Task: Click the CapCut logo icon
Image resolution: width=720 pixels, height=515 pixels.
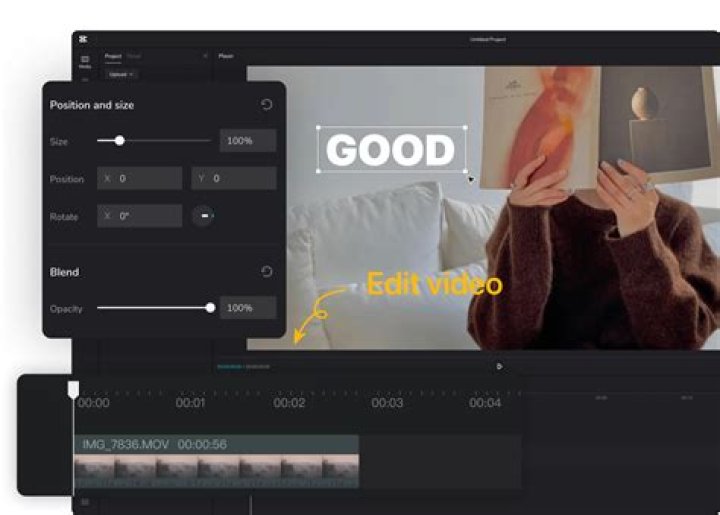Action: (84, 39)
